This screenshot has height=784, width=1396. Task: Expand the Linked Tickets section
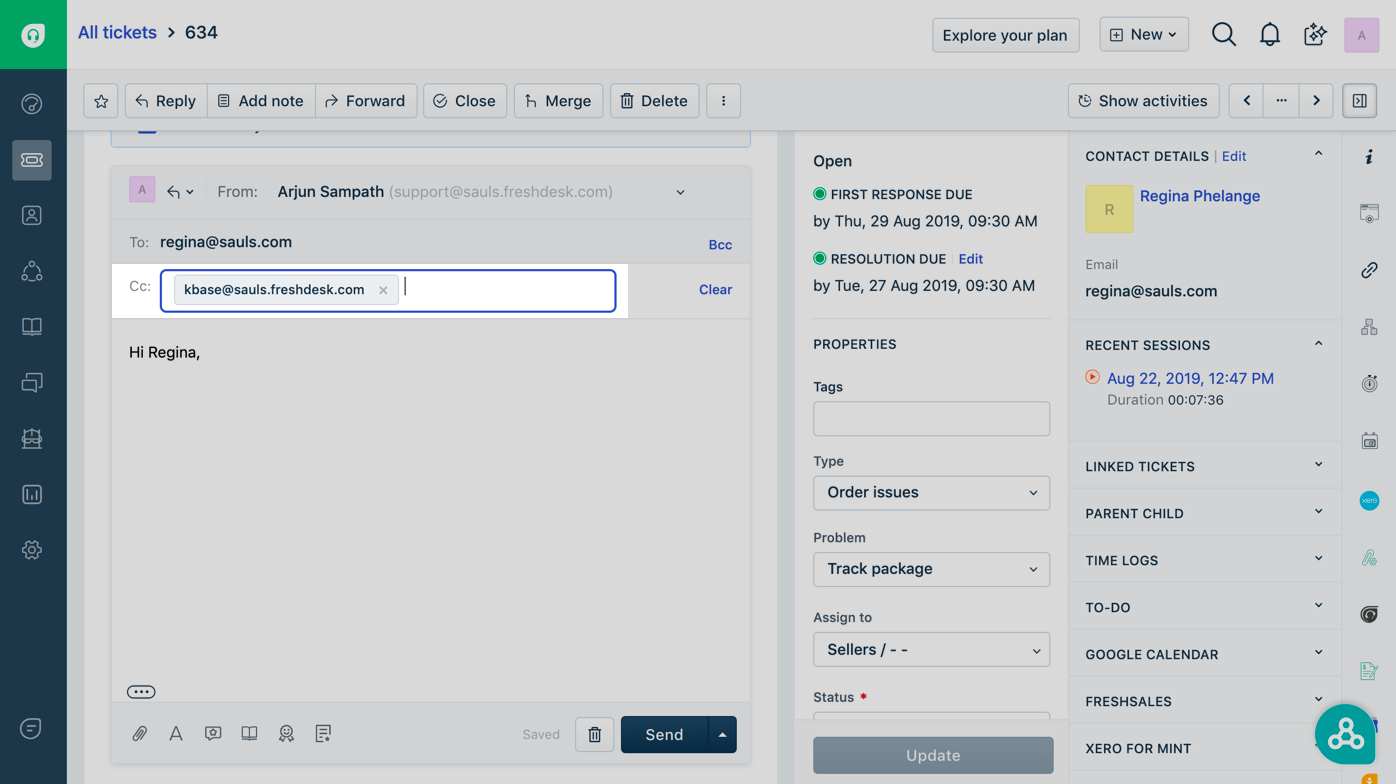[x=1204, y=466]
